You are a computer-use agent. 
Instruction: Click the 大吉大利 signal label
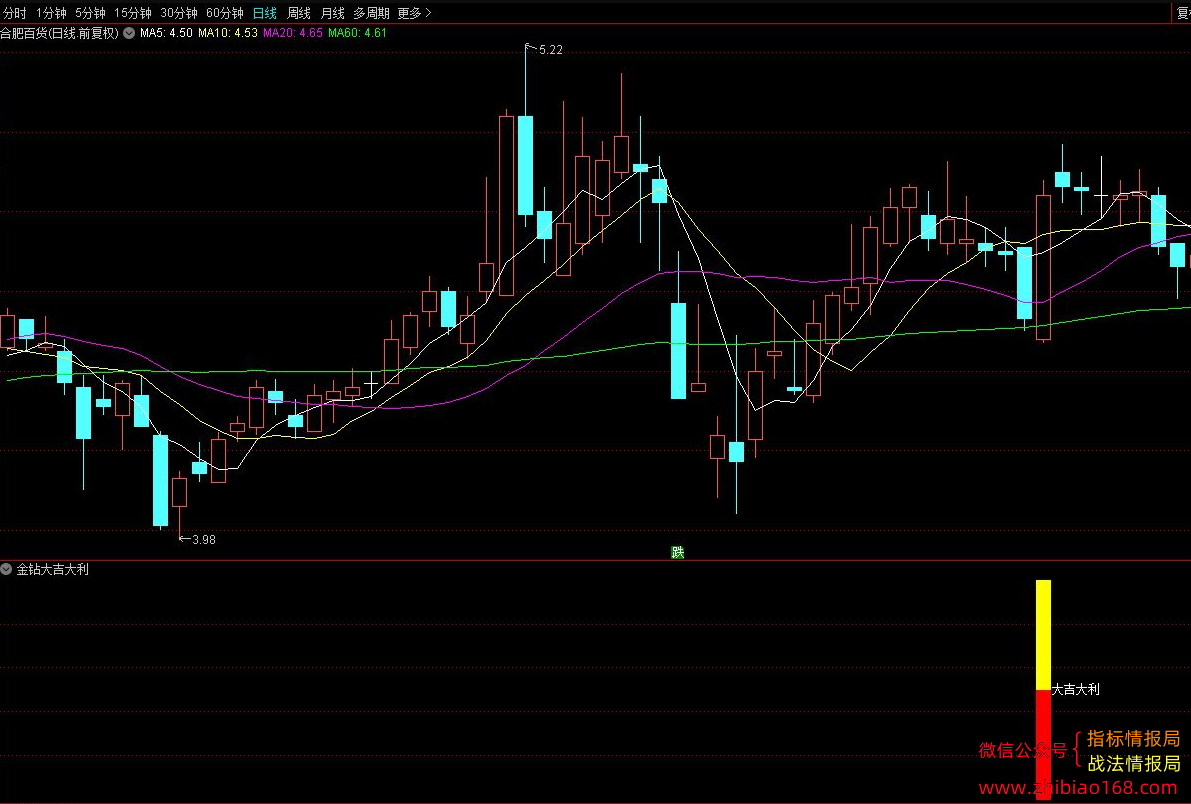click(x=1076, y=689)
